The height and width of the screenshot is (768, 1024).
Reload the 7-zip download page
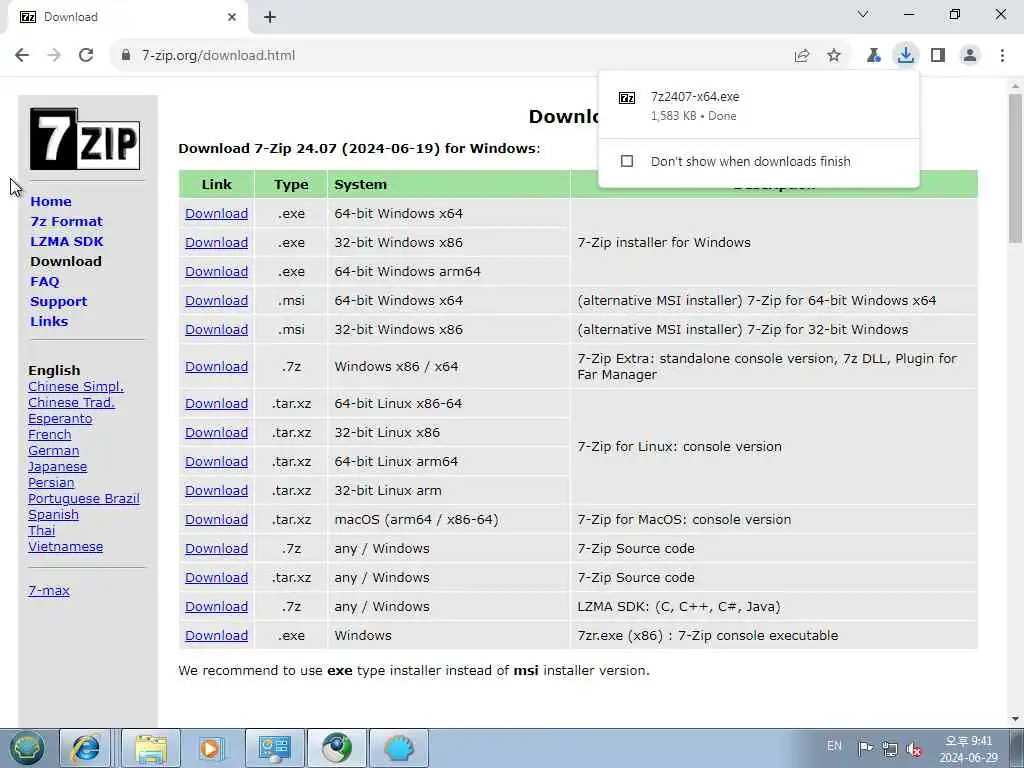[86, 55]
